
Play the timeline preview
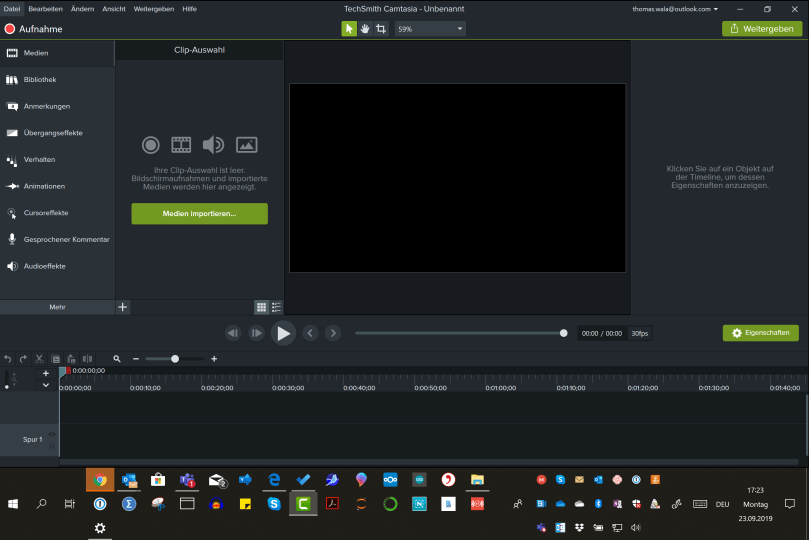(283, 333)
